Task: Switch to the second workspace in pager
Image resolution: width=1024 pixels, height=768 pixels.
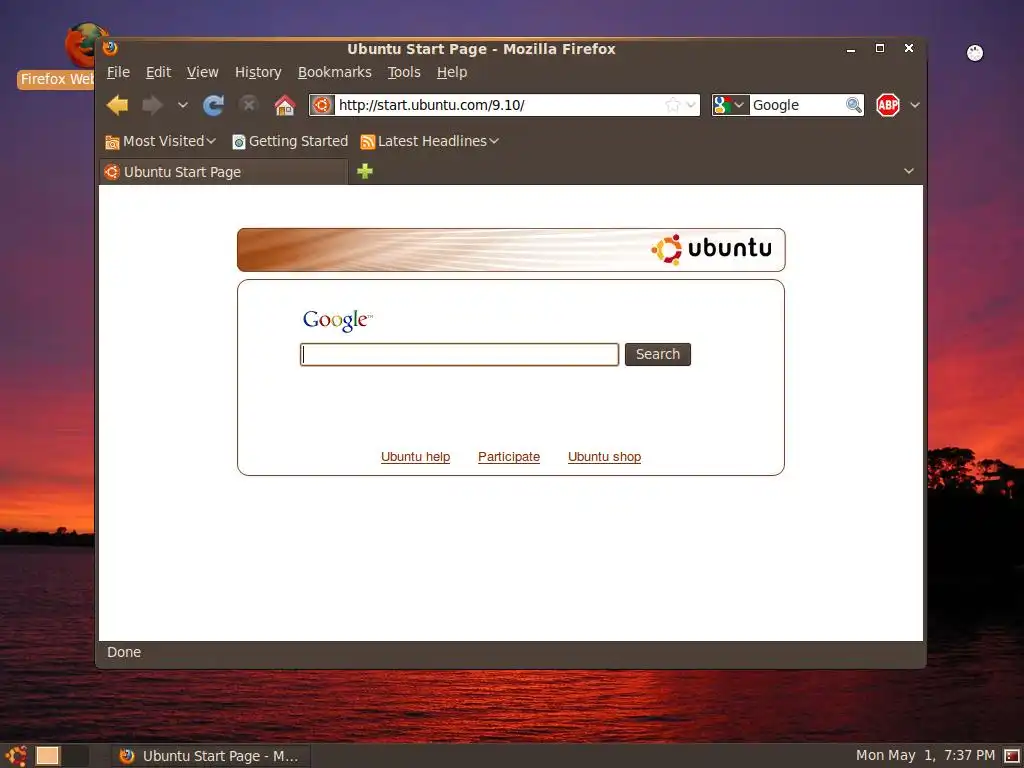Action: click(75, 756)
